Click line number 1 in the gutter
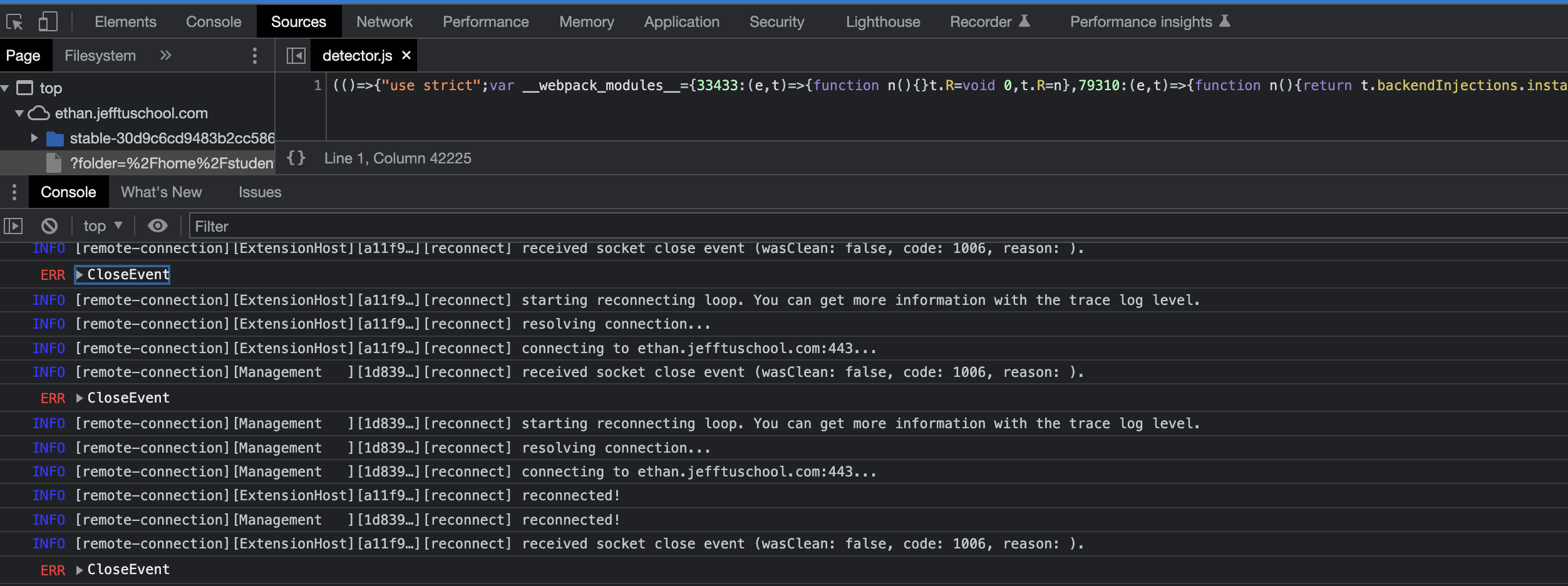Viewport: 1568px width, 586px height. [x=317, y=85]
